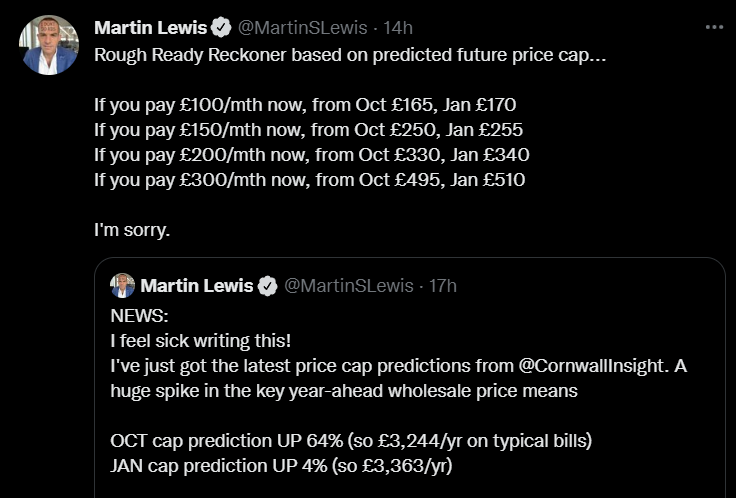736x498 pixels.
Task: Click @MartinSLewis handle in the quoted tweet
Action: (349, 286)
